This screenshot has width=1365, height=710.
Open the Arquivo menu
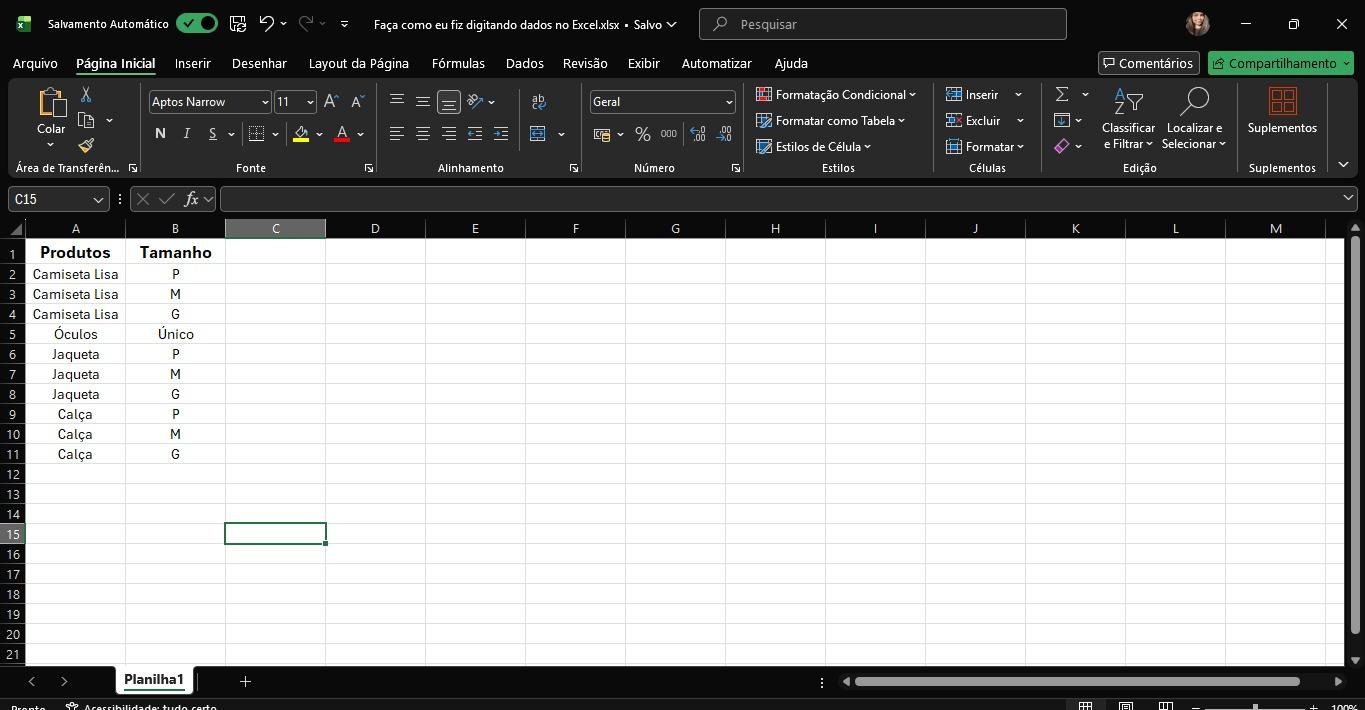point(35,63)
